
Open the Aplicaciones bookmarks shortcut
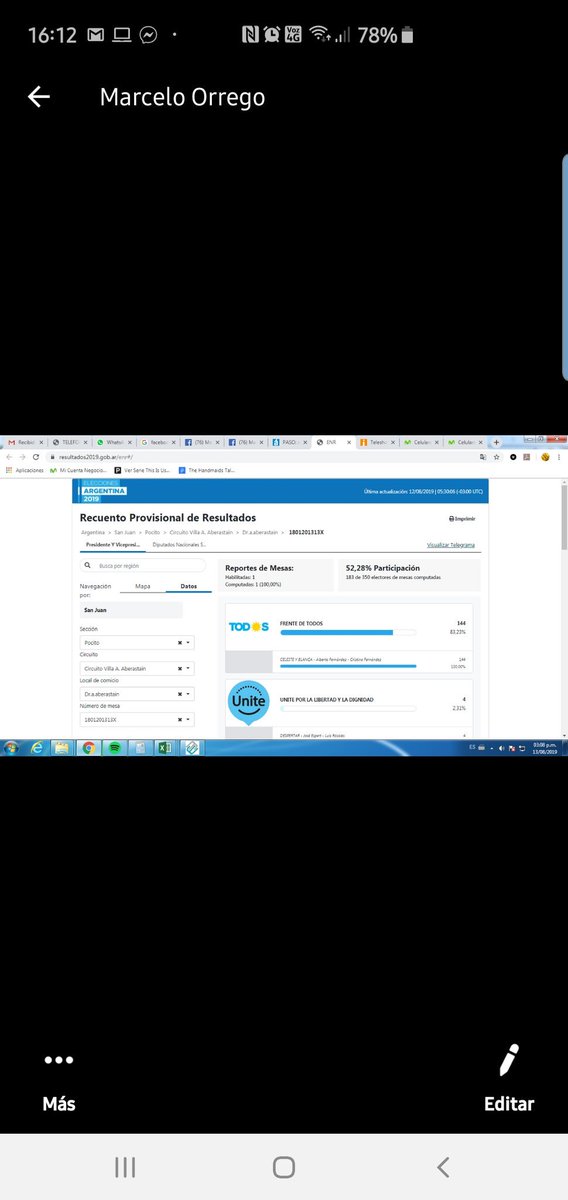coord(24,469)
